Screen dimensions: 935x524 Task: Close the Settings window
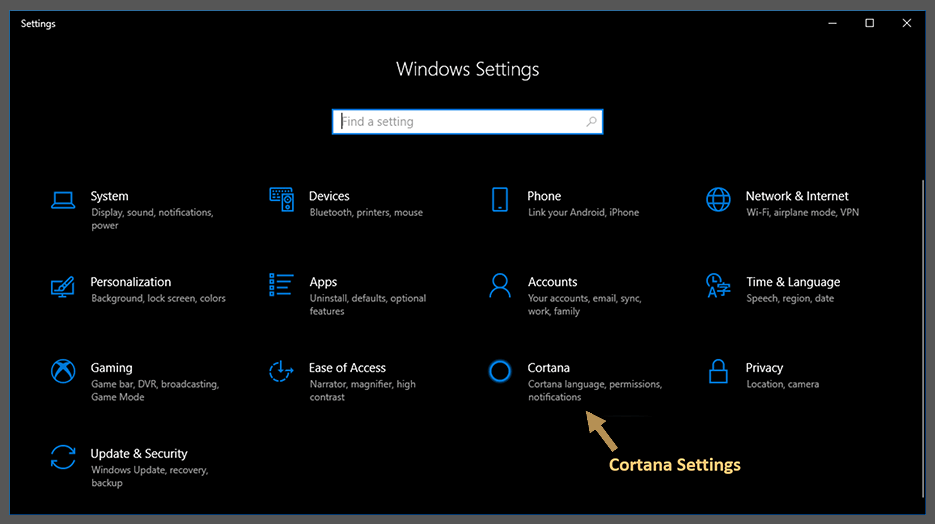pos(906,23)
